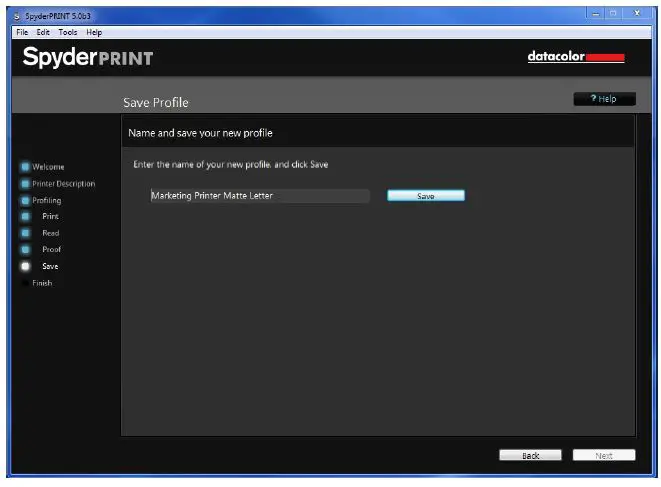Open the Help menu in menu bar
Image resolution: width=661 pixels, height=487 pixels.
point(94,32)
